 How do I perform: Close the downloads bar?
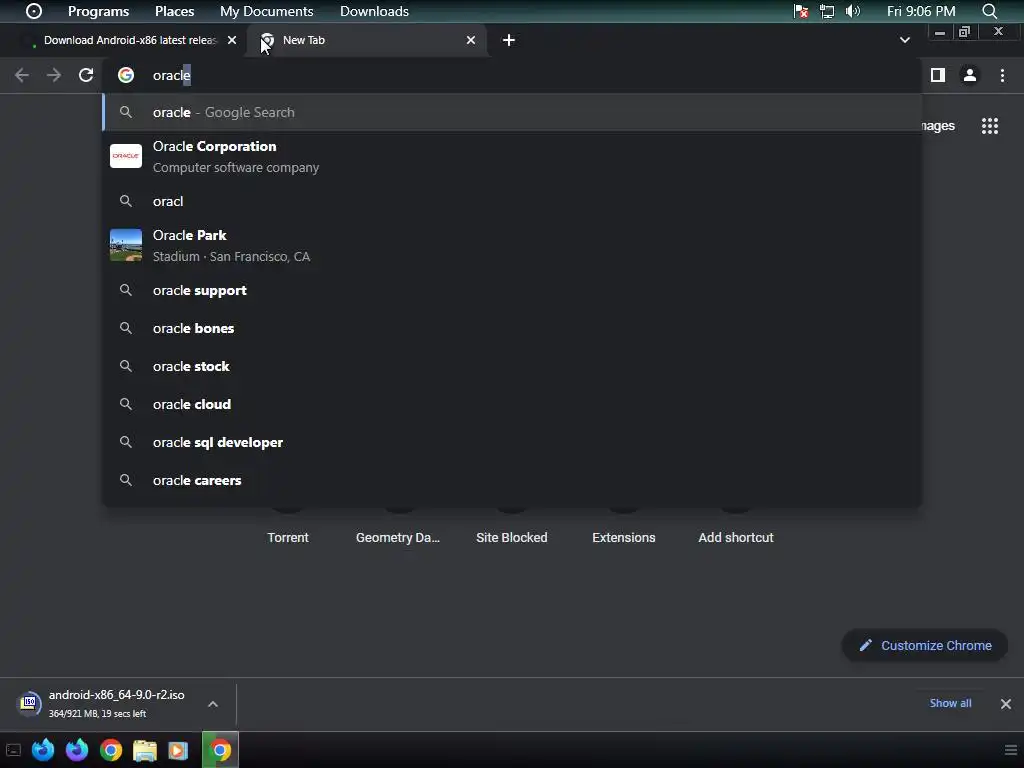[1006, 703]
